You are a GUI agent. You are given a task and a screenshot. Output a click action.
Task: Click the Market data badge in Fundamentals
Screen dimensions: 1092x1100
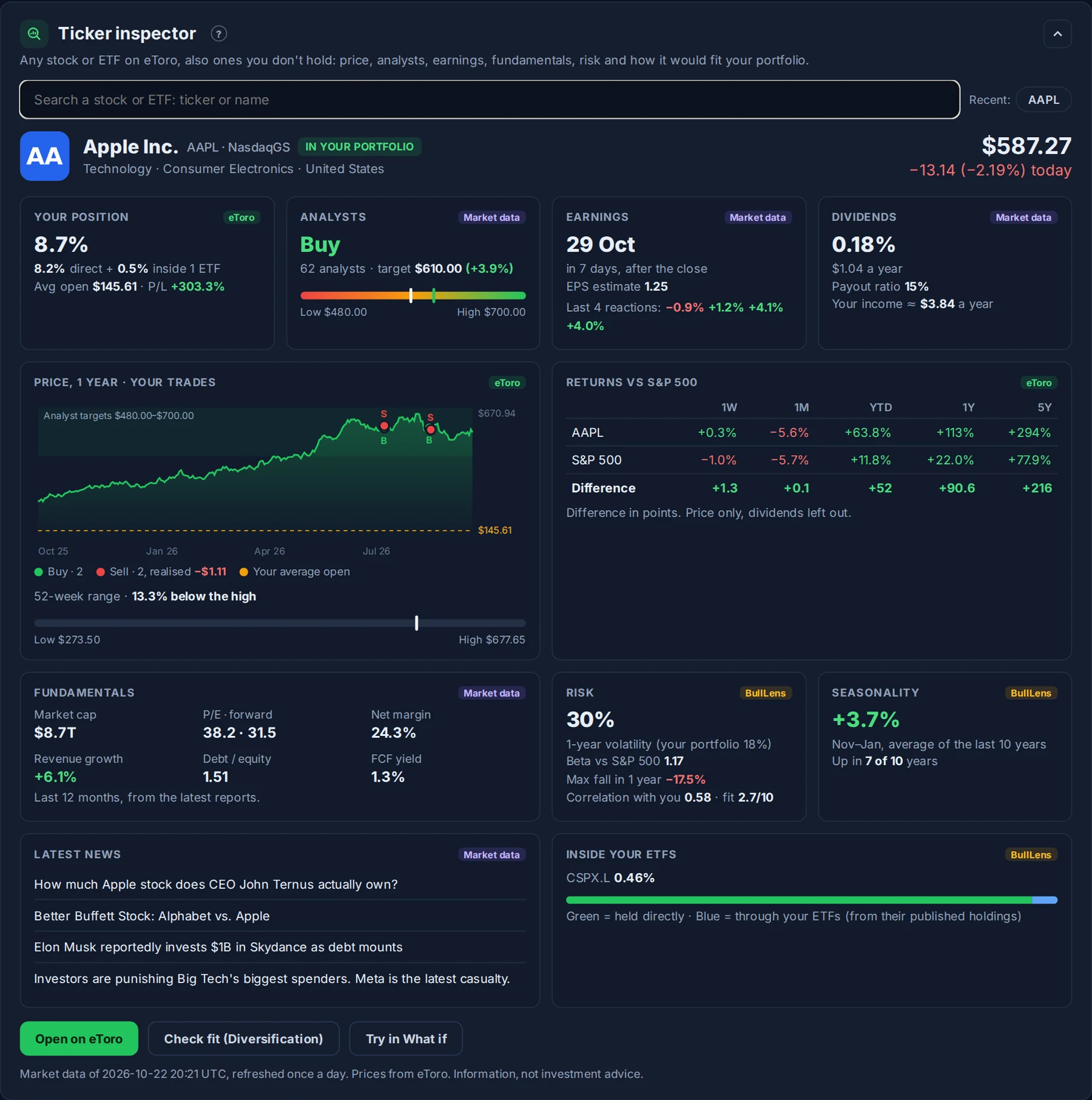(491, 693)
